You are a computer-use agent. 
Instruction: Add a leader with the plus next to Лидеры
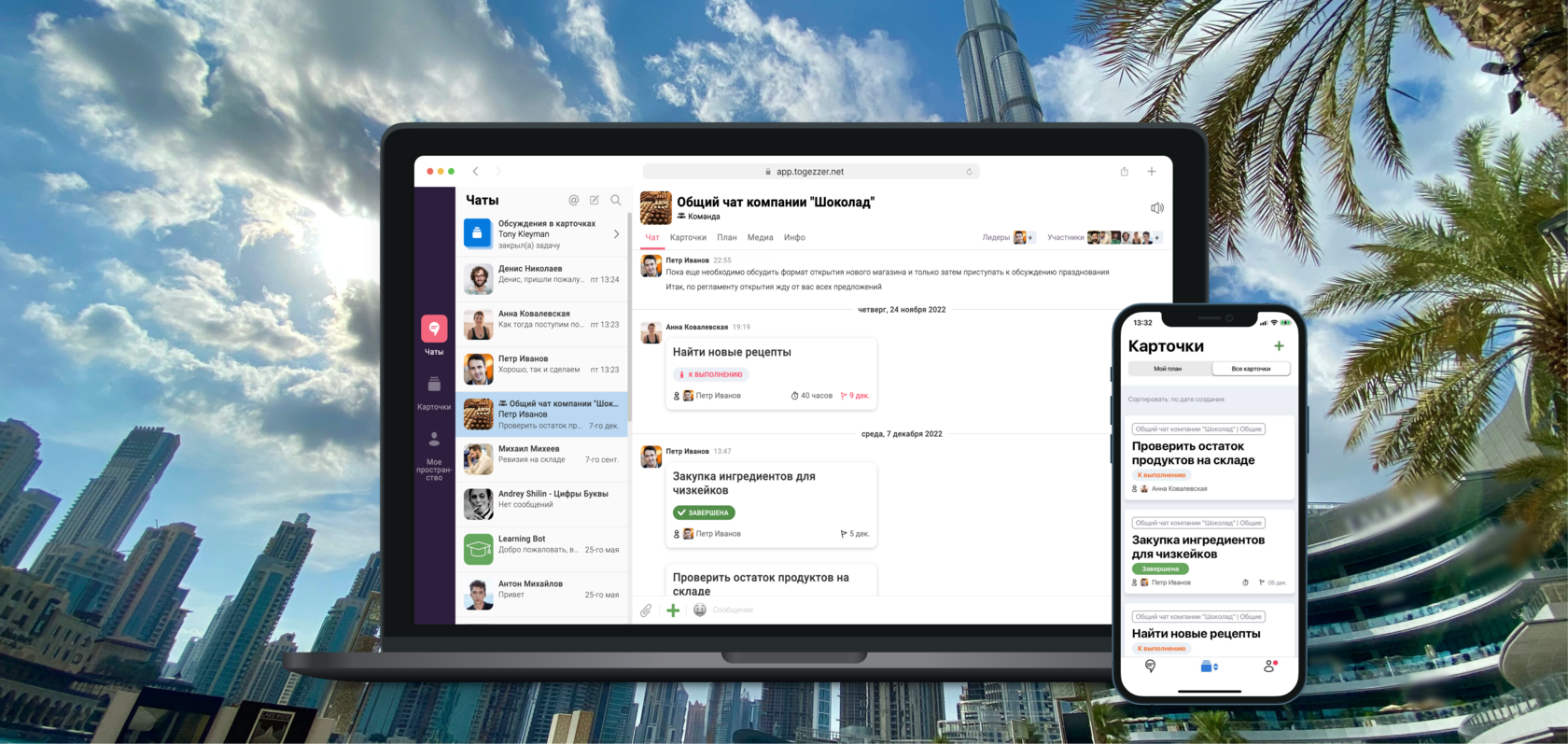1030,238
